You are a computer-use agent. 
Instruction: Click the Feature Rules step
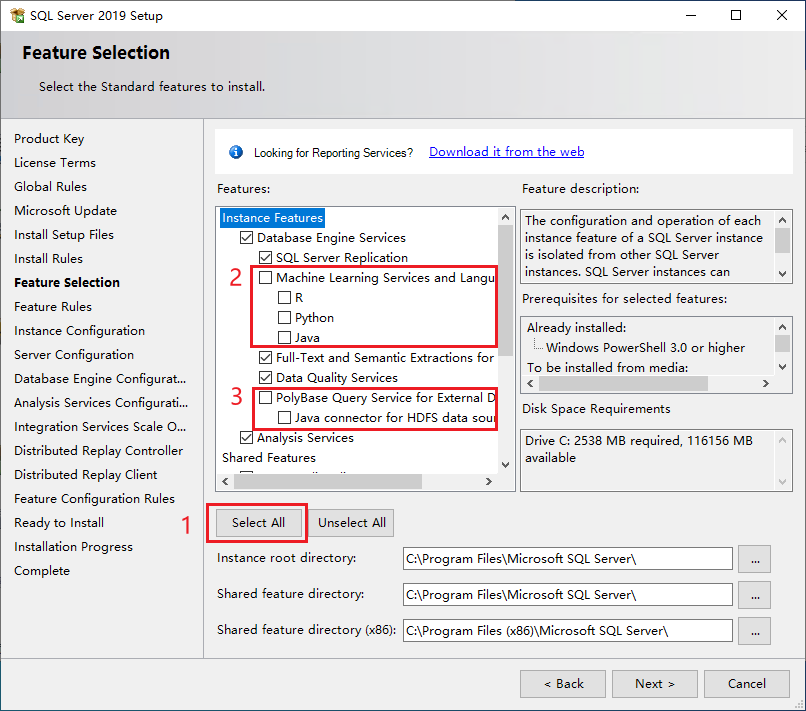pyautogui.click(x=53, y=307)
